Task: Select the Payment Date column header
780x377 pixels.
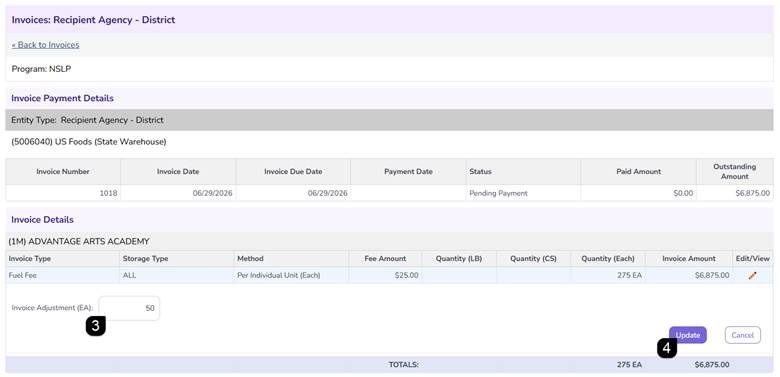Action: [408, 172]
